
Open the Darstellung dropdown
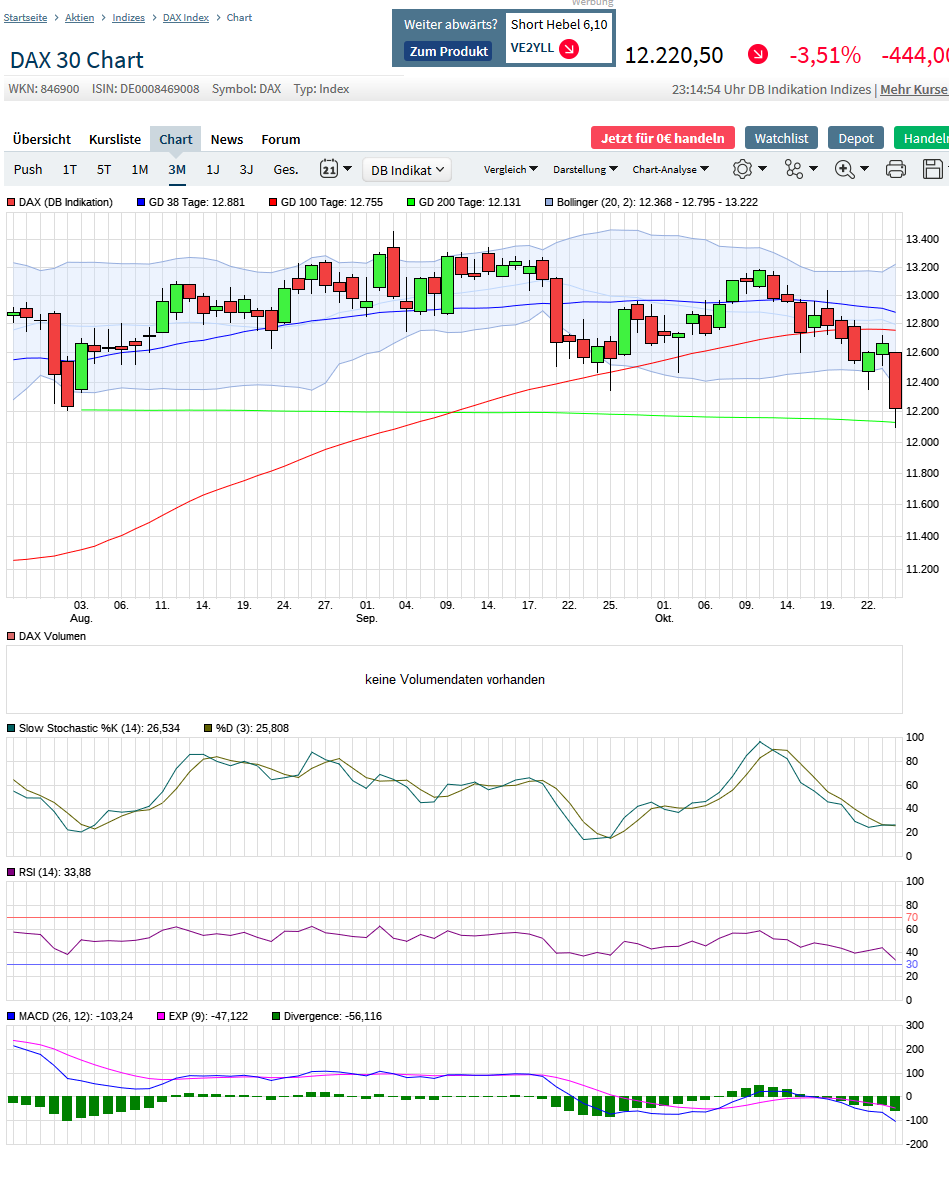(x=587, y=169)
